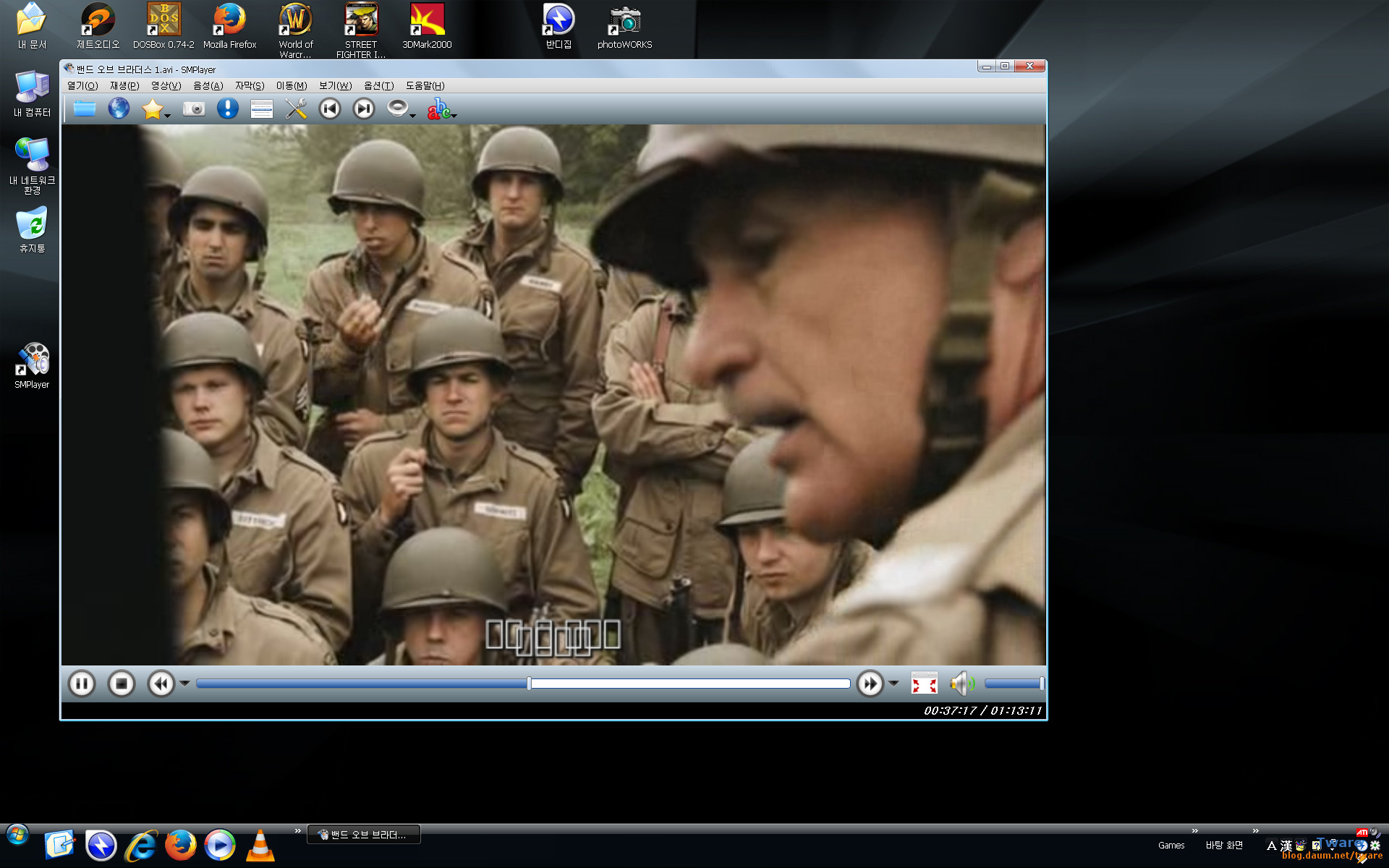Launch Firefox from the quick launch bar

tap(180, 846)
